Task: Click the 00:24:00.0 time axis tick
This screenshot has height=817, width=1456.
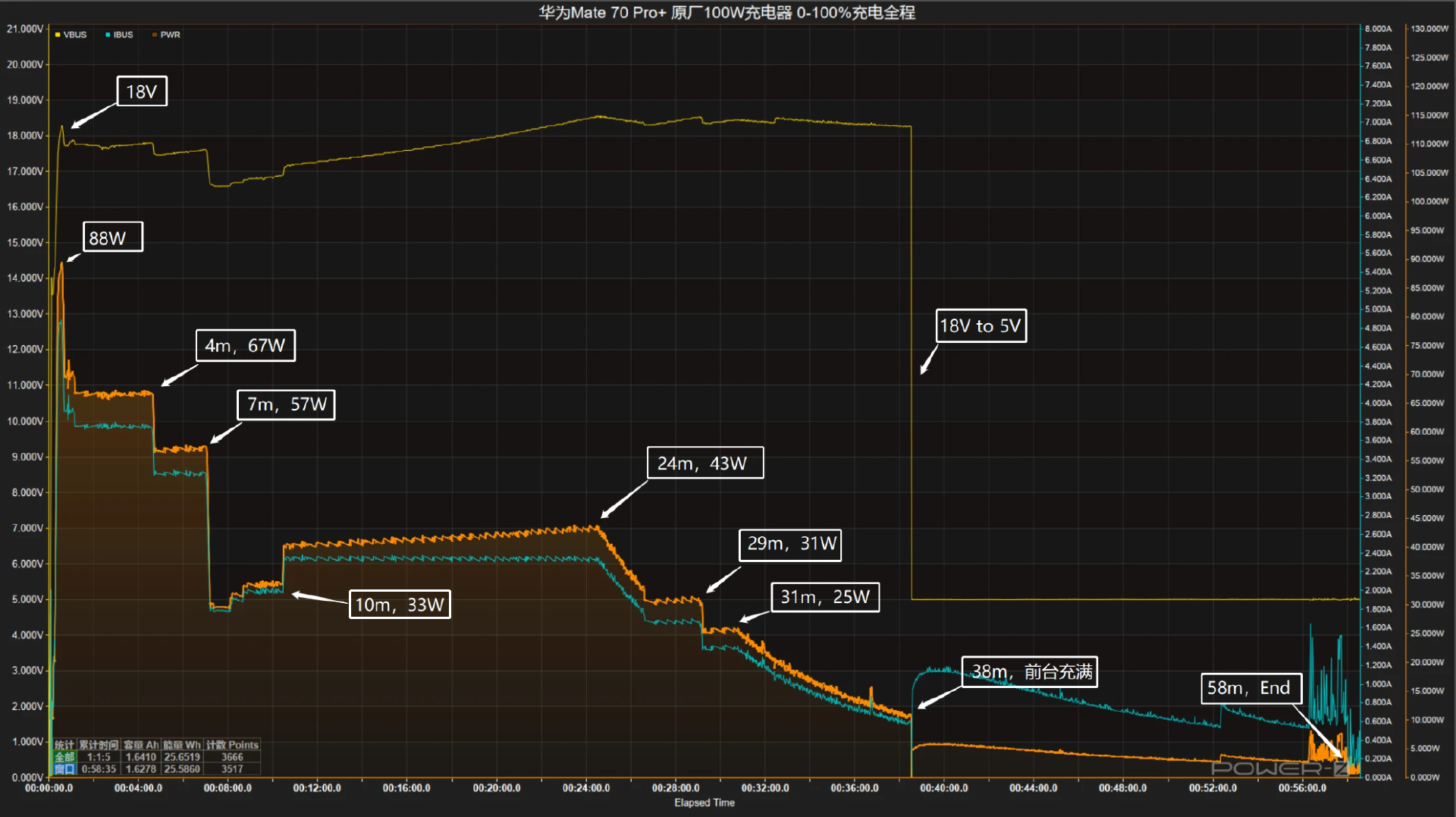Action: pos(586,788)
